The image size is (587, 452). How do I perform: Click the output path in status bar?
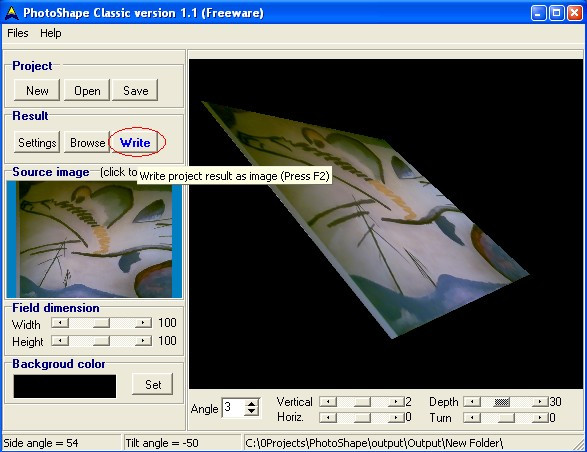(x=374, y=443)
